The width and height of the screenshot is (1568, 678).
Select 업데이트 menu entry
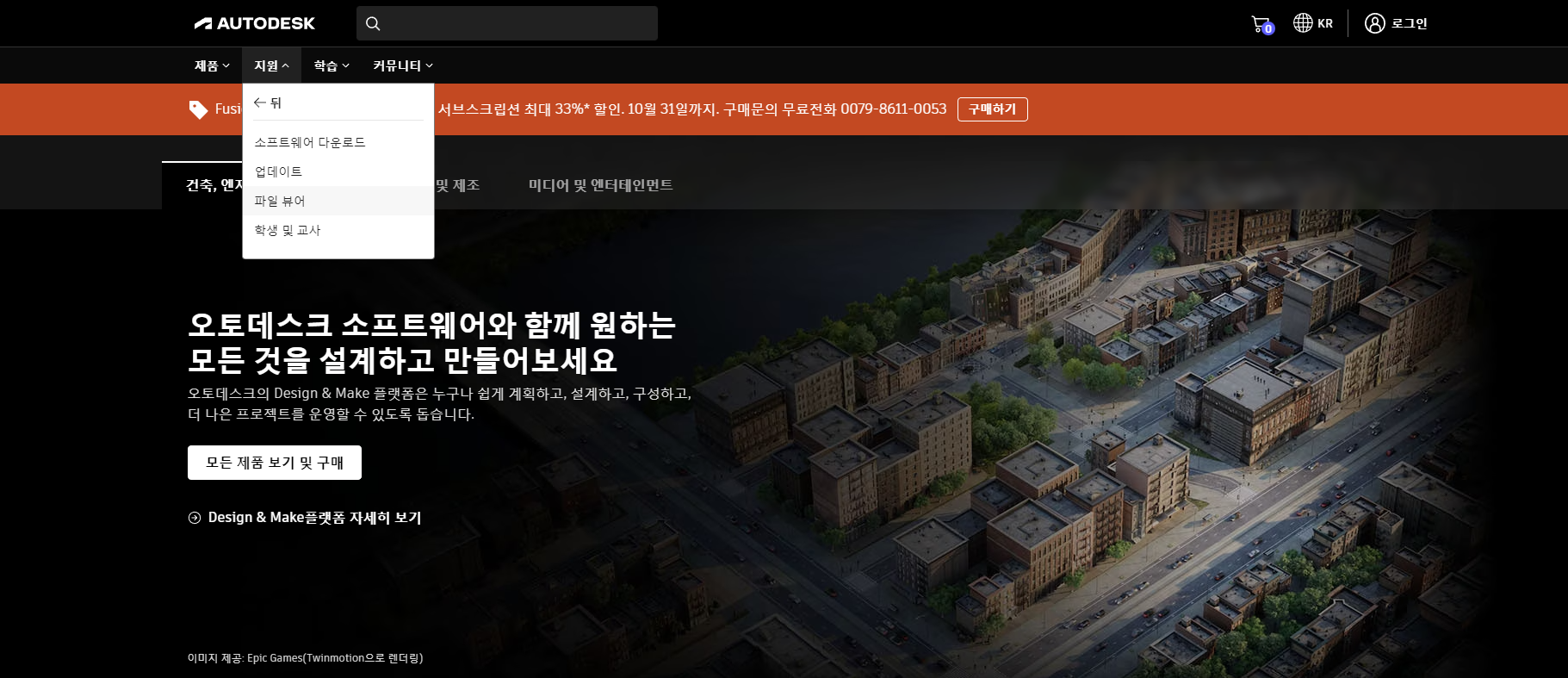[338, 171]
